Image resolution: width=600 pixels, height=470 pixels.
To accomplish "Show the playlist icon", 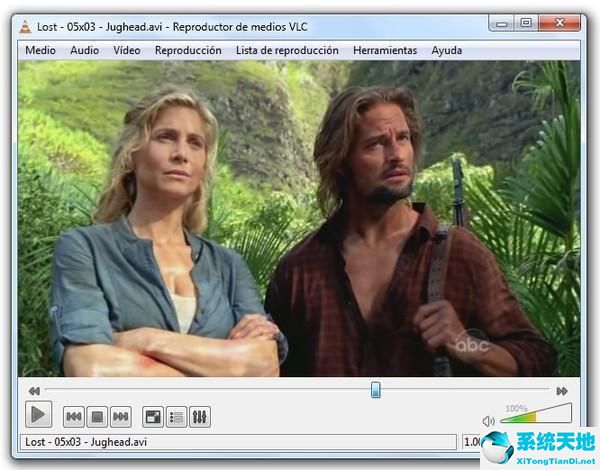I will tap(176, 416).
